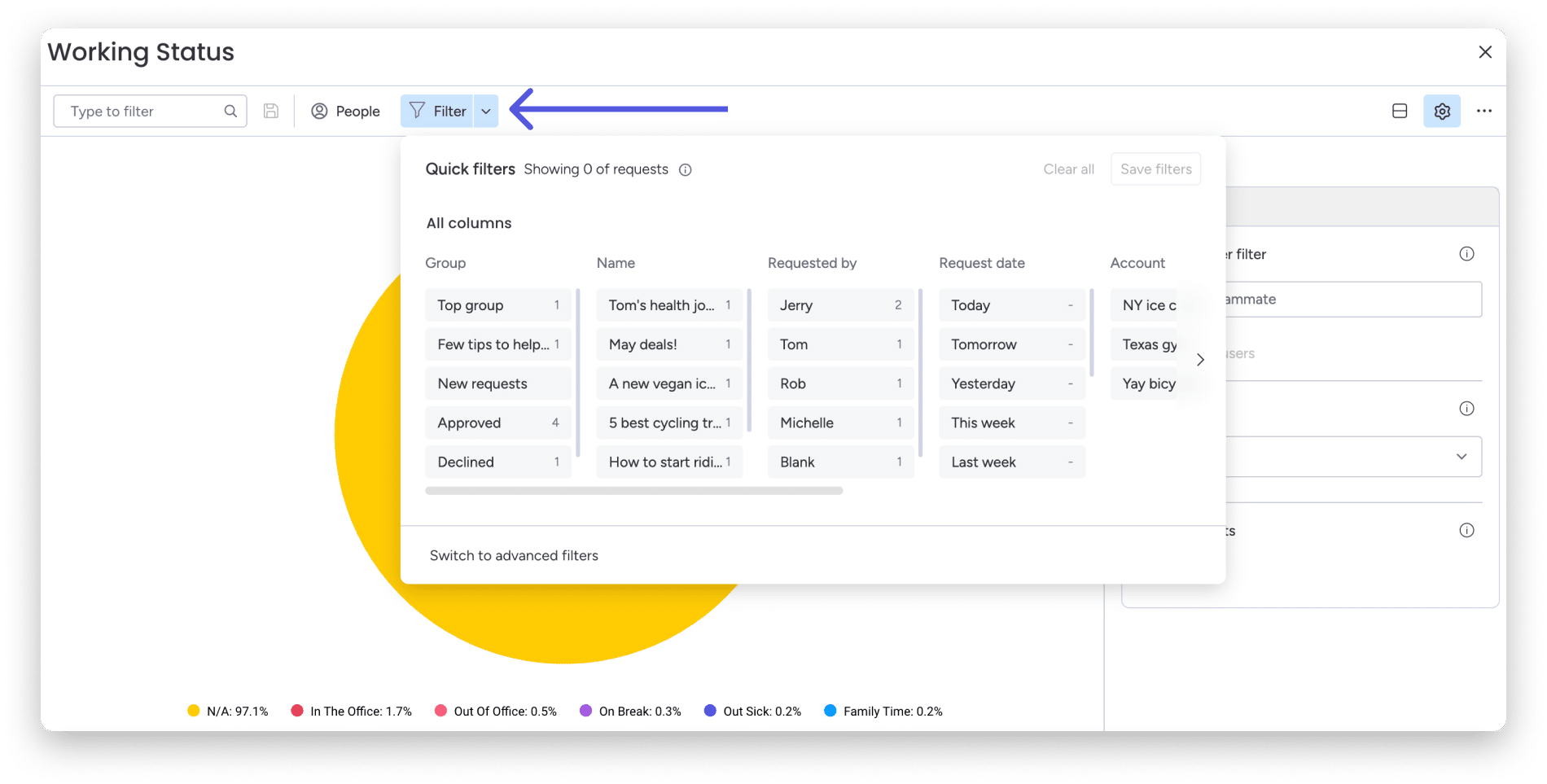This screenshot has height=784, width=1547.
Task: Click info icon next to Showing 0 of requests
Action: [x=686, y=169]
